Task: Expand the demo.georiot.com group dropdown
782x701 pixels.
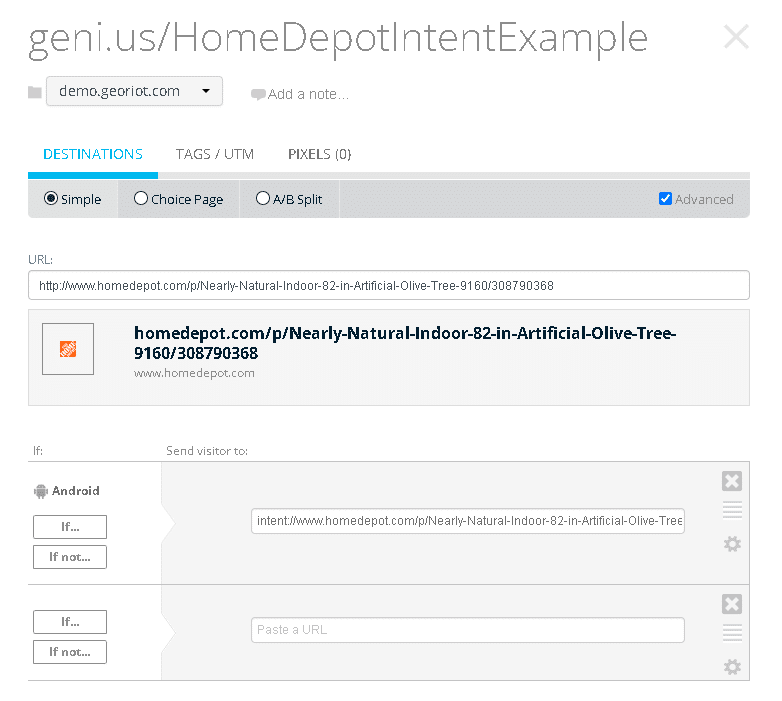Action: (x=134, y=91)
